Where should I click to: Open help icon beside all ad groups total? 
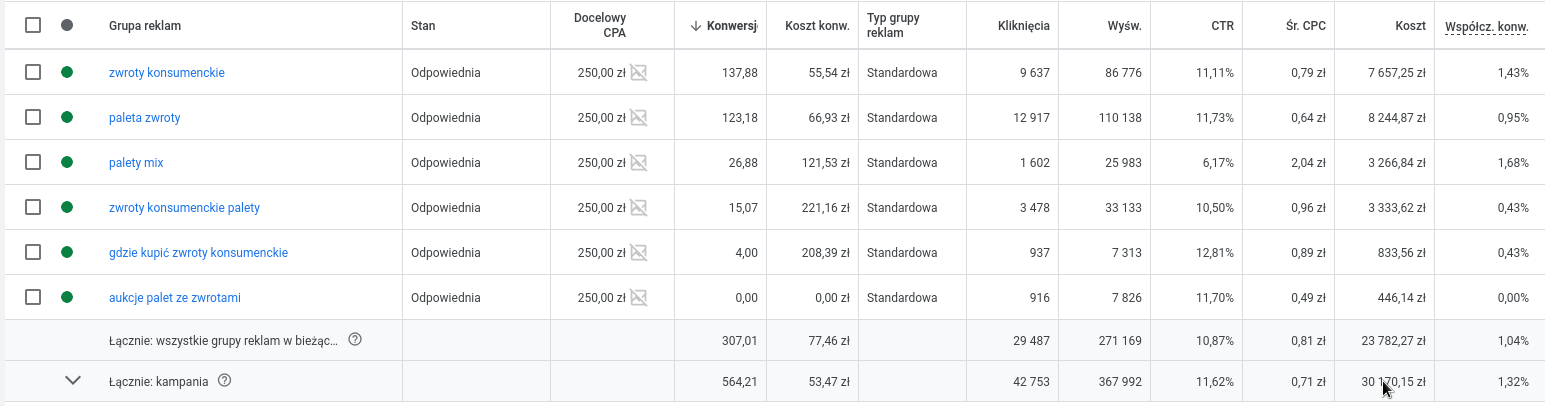354,340
